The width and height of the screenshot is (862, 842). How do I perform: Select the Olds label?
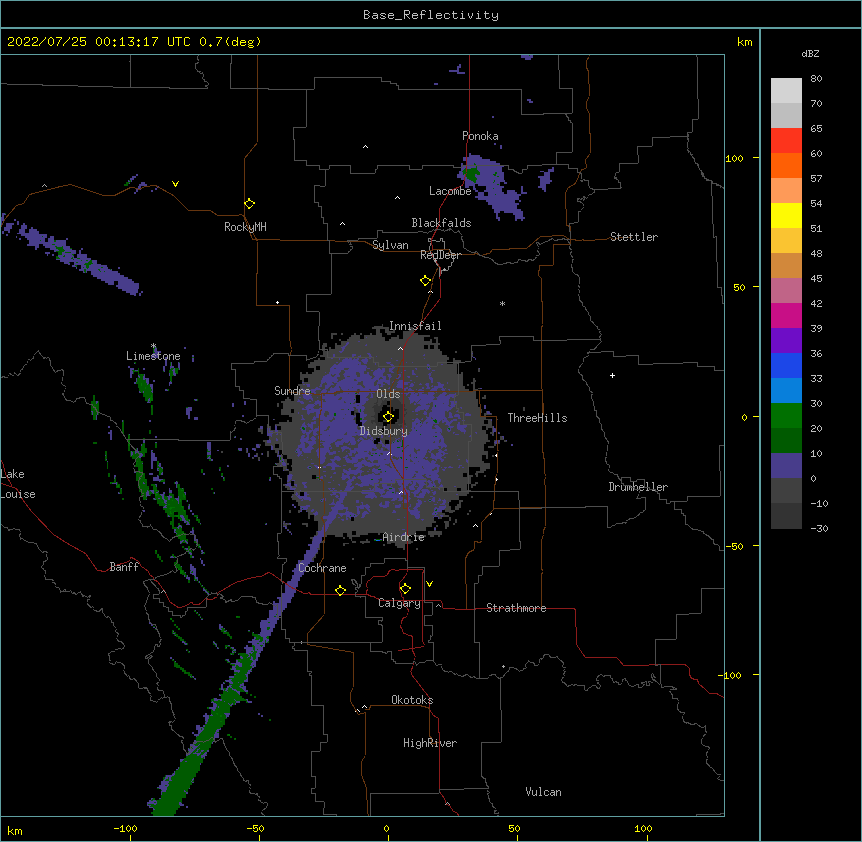(388, 394)
